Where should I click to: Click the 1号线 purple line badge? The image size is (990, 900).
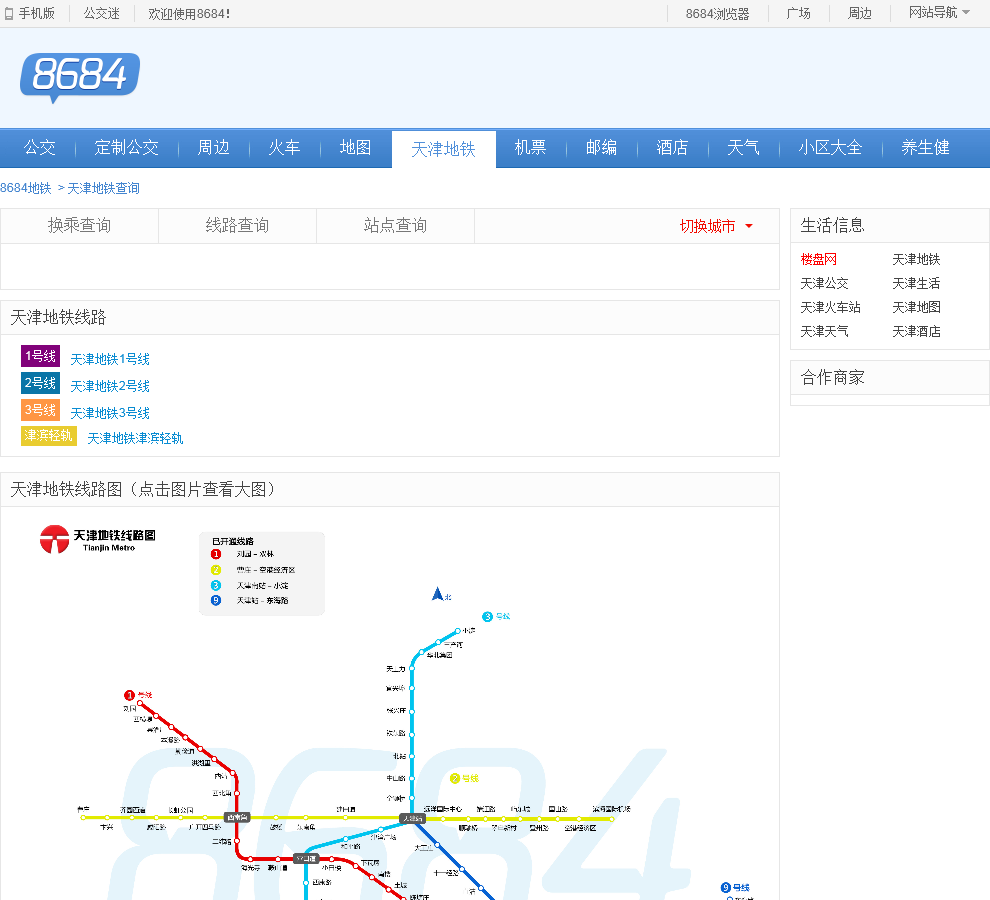click(x=40, y=356)
